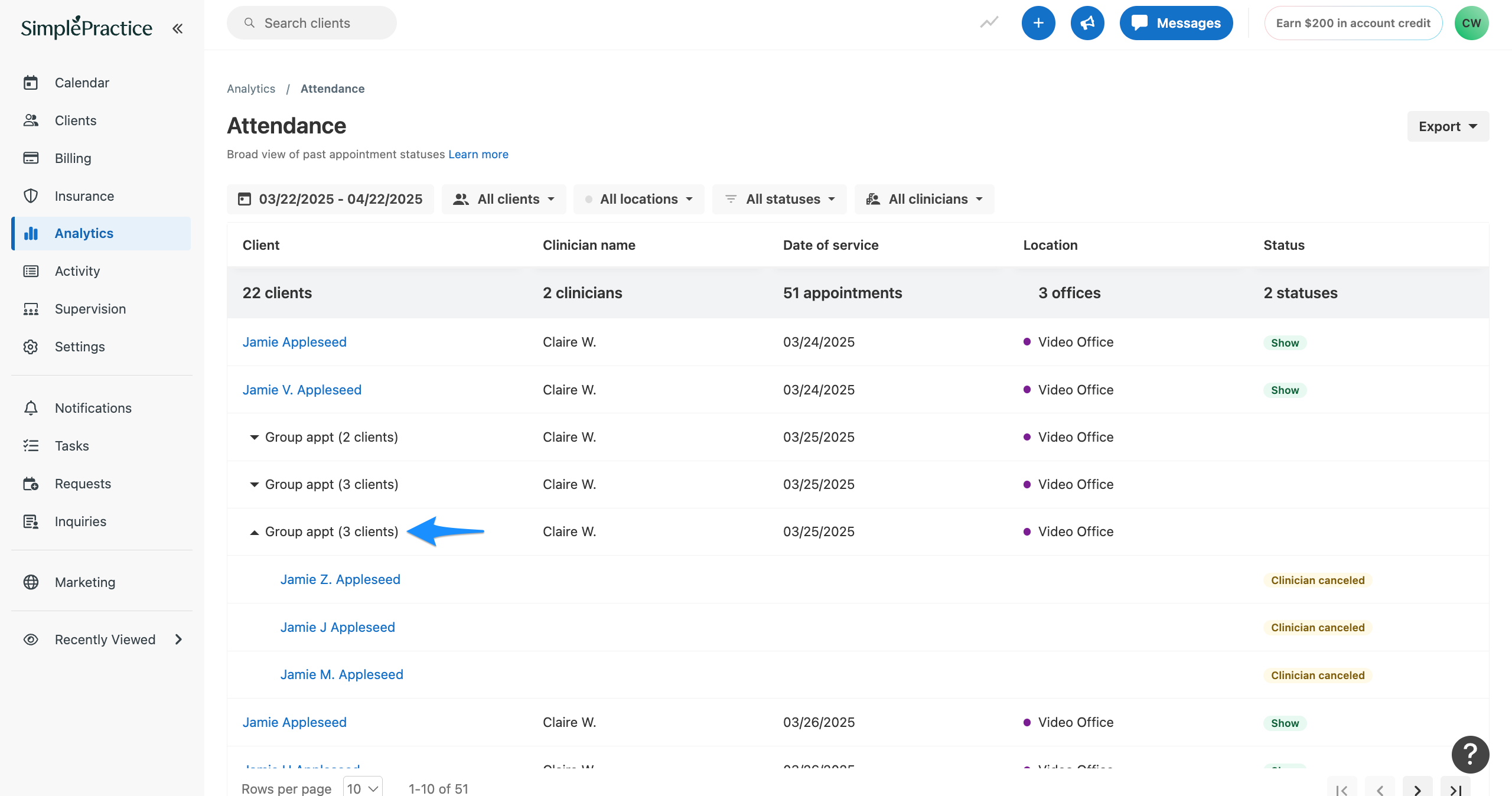This screenshot has height=796, width=1512.
Task: Open the Export dropdown
Action: [x=1448, y=126]
